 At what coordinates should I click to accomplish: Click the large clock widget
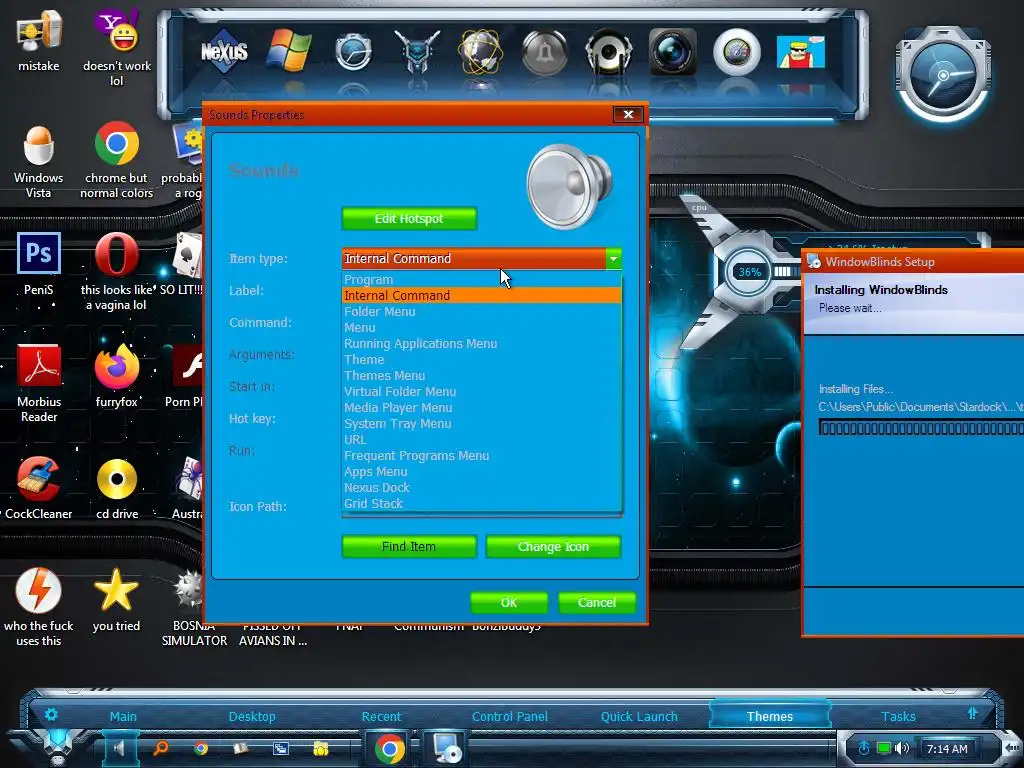click(942, 75)
